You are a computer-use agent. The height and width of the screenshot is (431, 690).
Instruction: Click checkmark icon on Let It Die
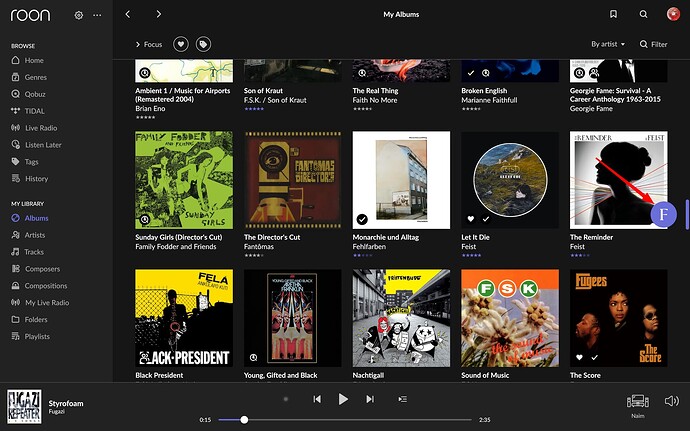[x=485, y=219]
